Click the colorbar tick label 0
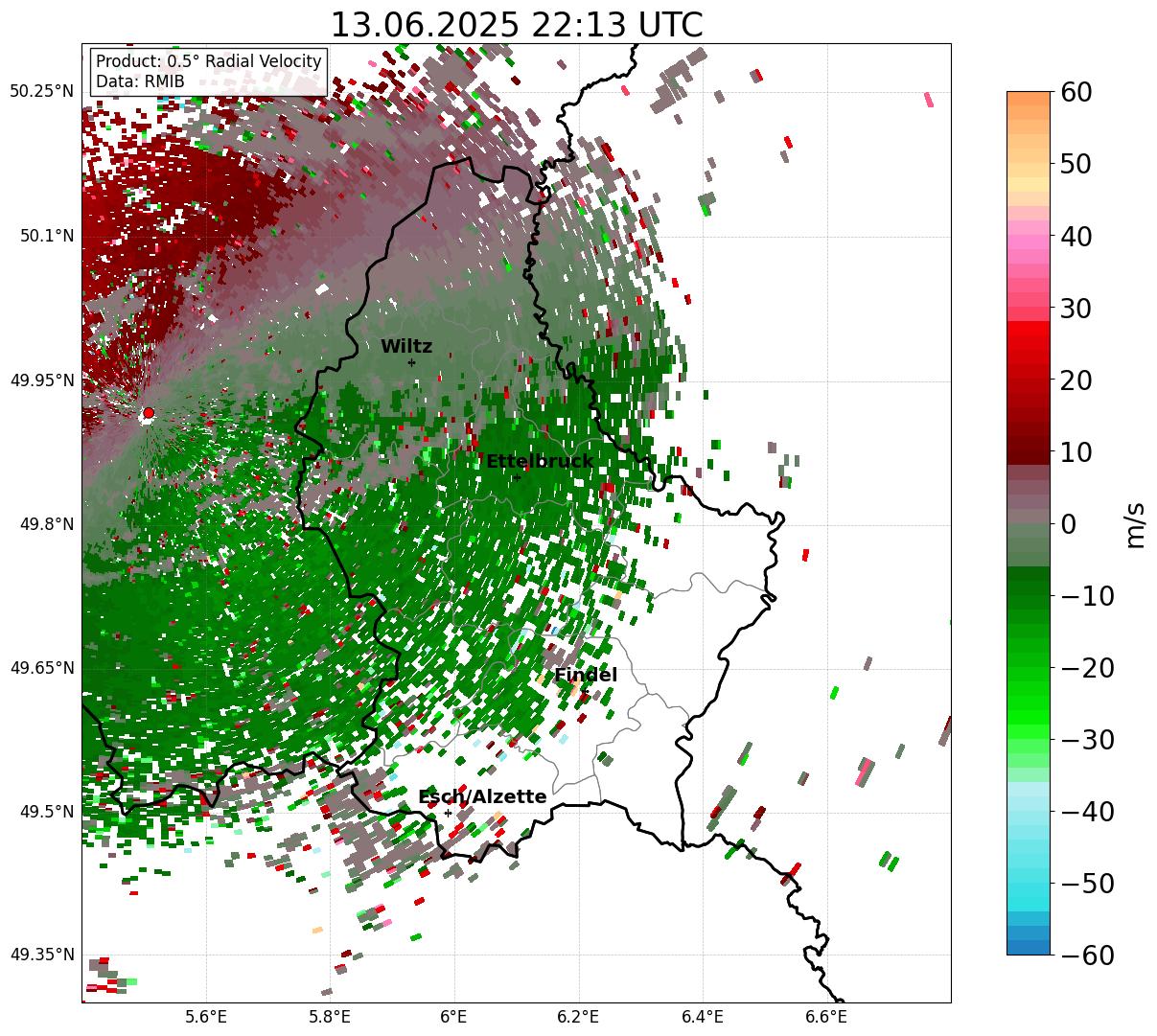 [1068, 523]
